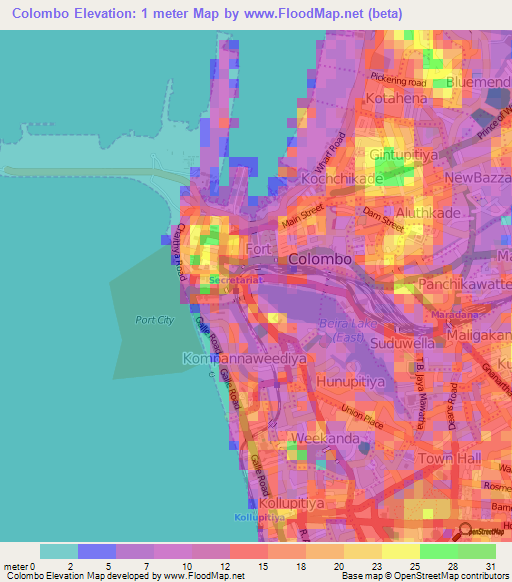This screenshot has width=512, height=582.
Task: Click the large 'Kollupitiya' district label
Action: pyautogui.click(x=291, y=503)
